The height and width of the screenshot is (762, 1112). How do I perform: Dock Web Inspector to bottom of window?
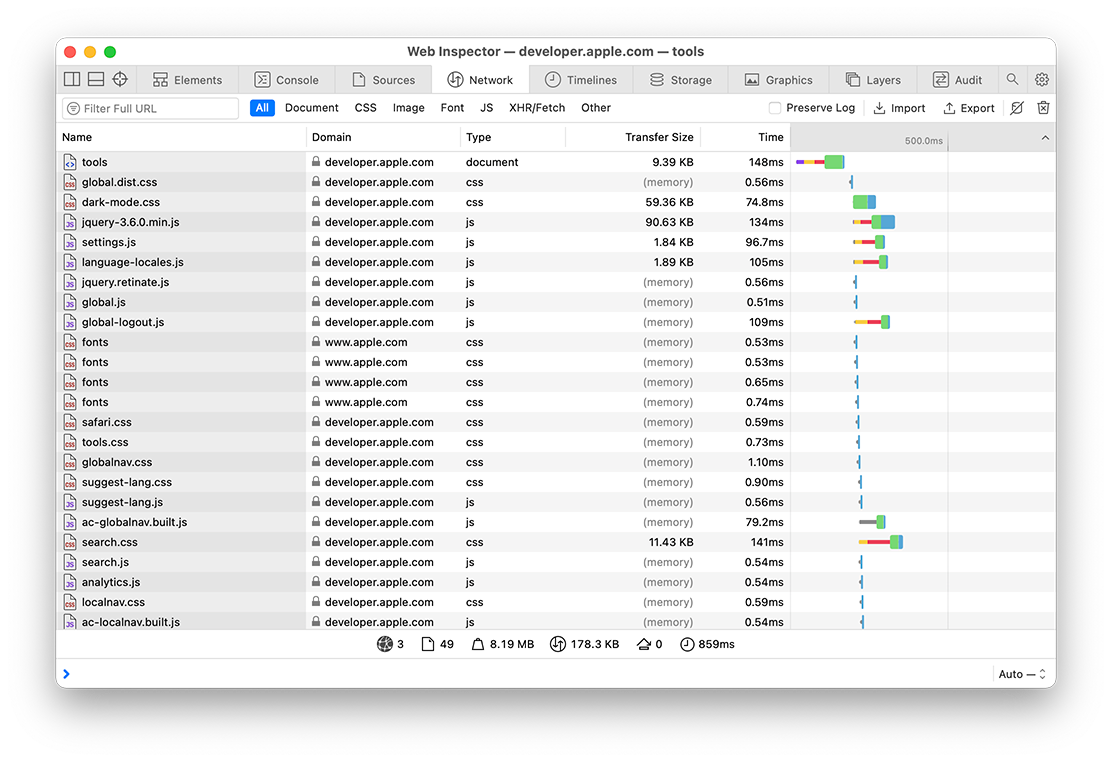[96, 80]
